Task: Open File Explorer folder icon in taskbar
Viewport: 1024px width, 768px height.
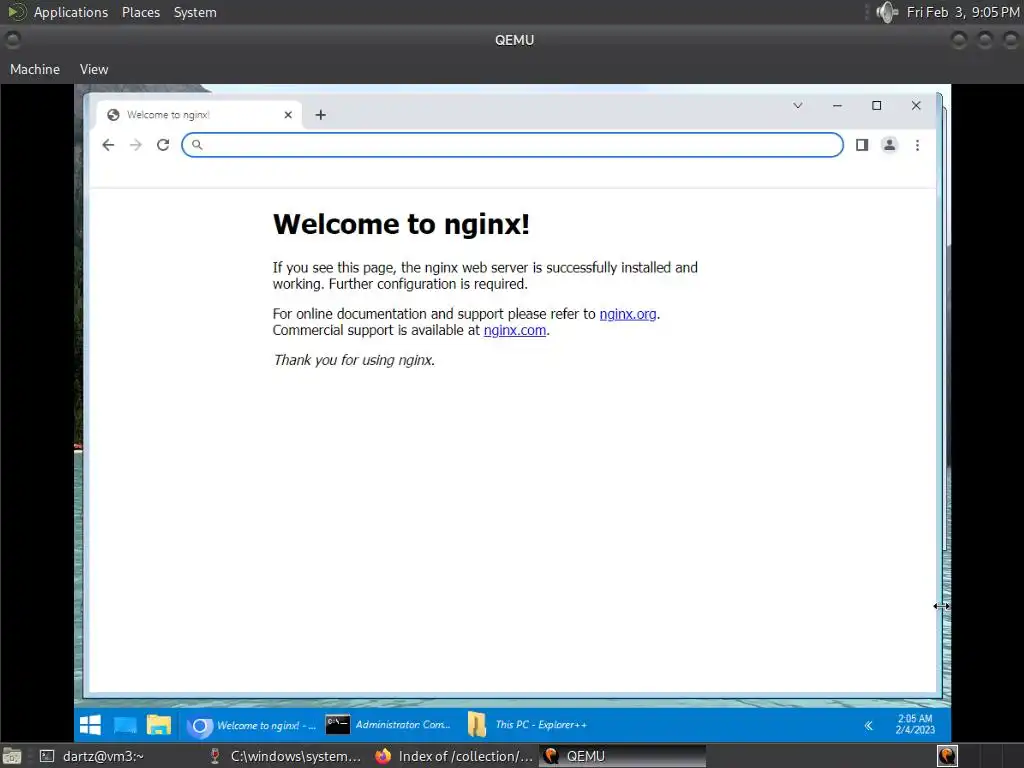Action: (159, 725)
